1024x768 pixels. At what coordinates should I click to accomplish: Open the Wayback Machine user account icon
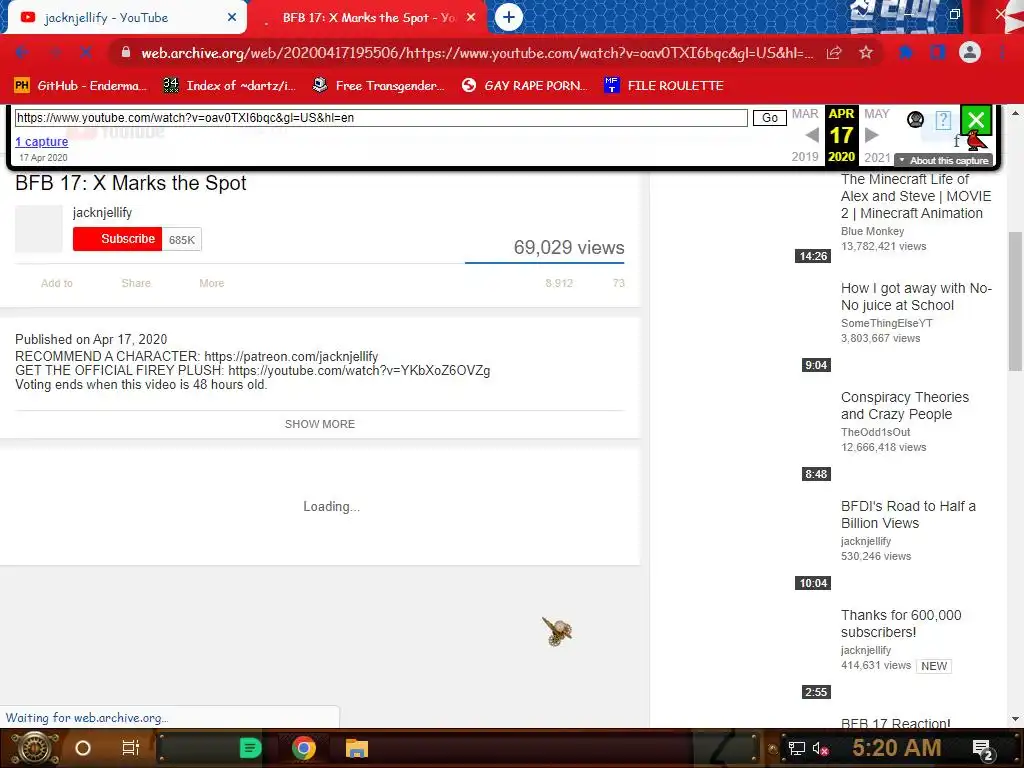point(916,120)
